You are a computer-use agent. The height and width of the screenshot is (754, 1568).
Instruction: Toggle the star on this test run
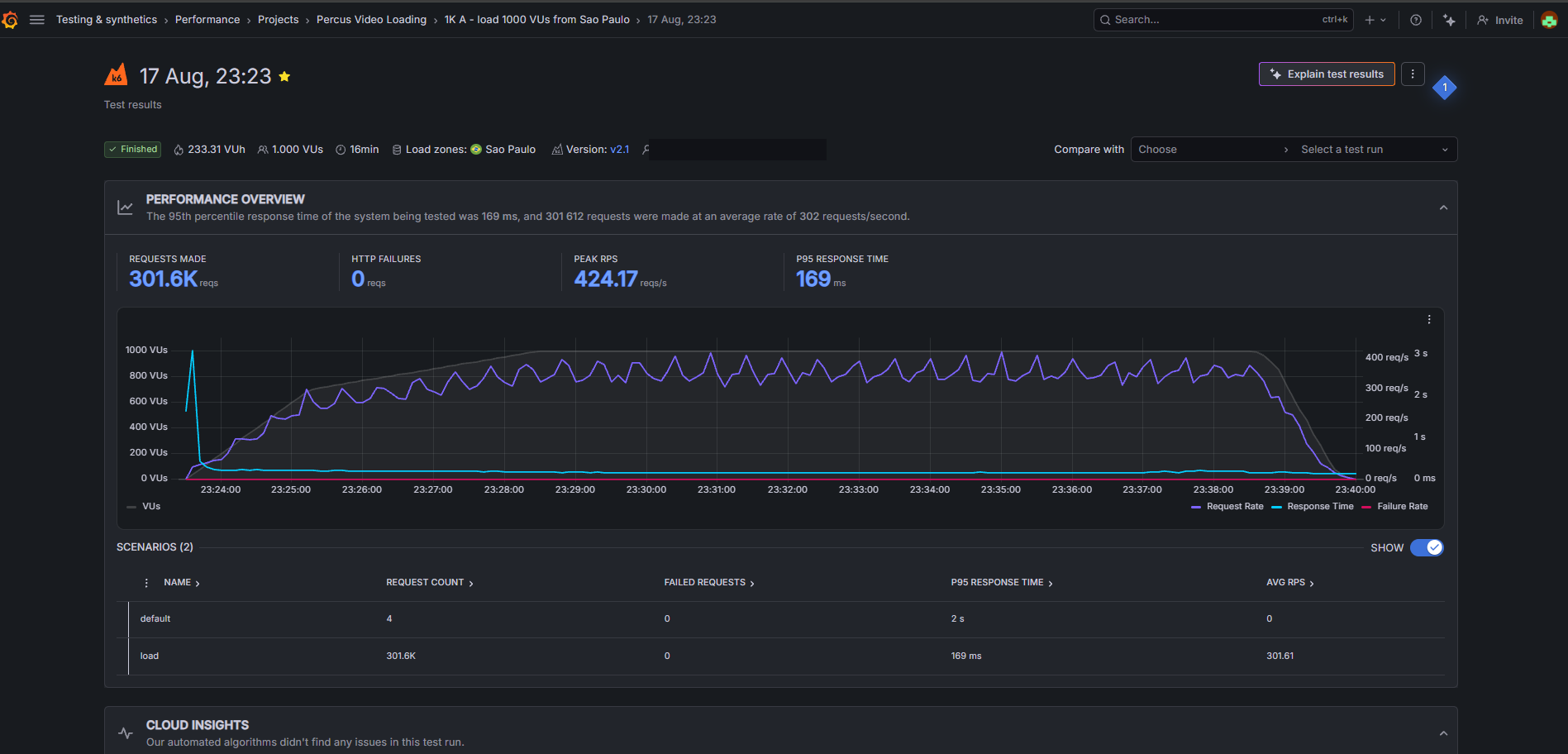pyautogui.click(x=284, y=76)
